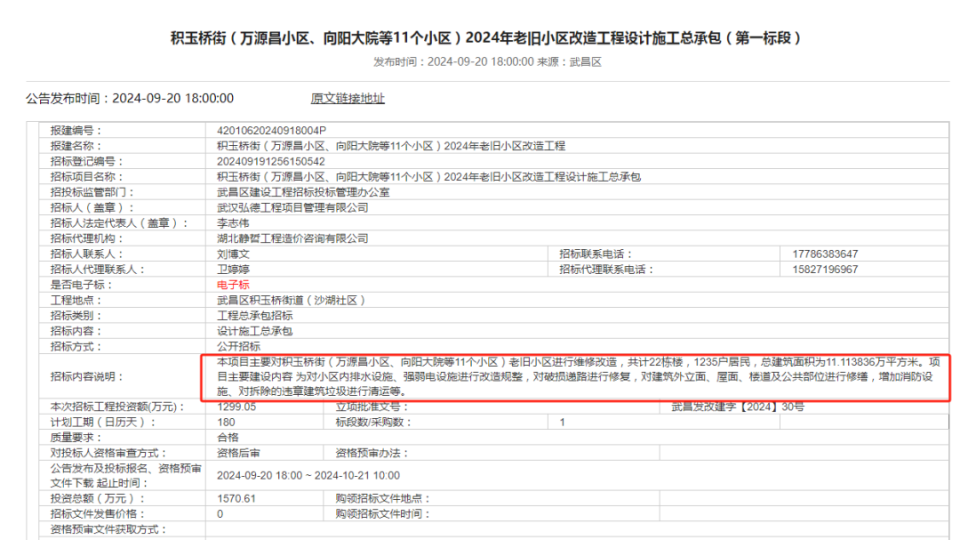Click the approval number 武昌发改建字【2024】30号
The image size is (960, 540).
pyautogui.click(x=737, y=407)
